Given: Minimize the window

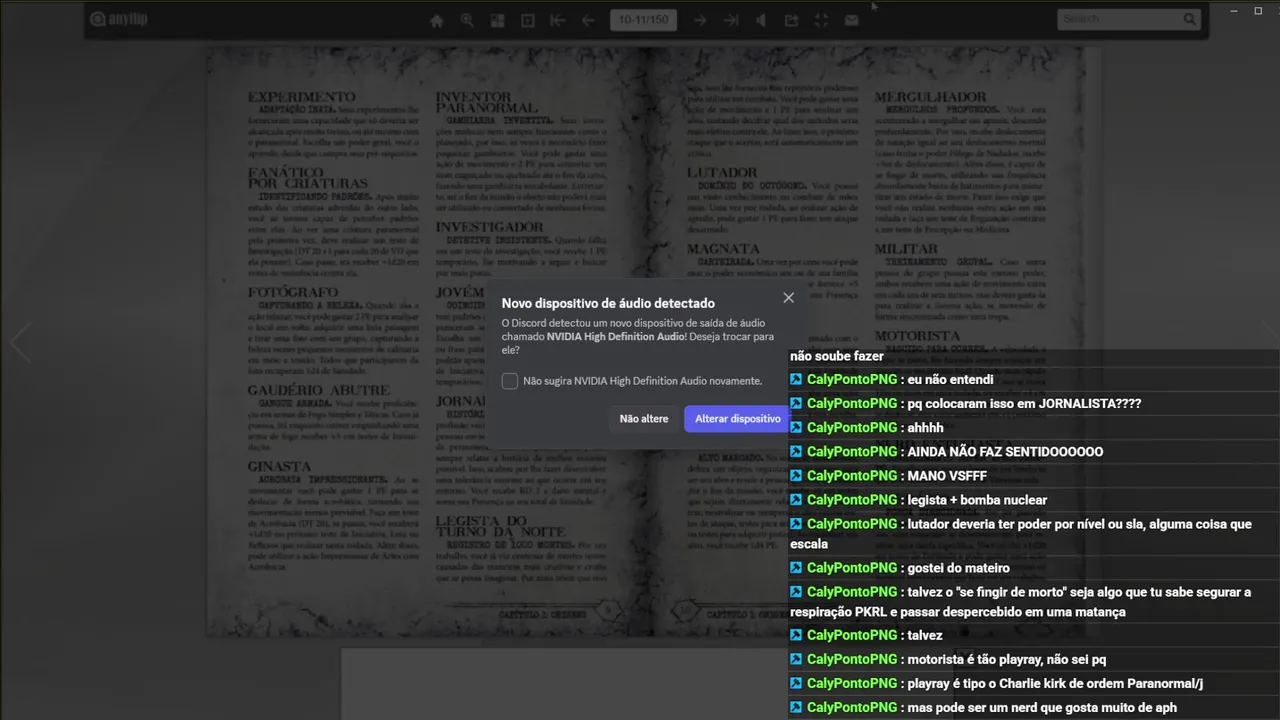Looking at the screenshot, I should 1235,10.
